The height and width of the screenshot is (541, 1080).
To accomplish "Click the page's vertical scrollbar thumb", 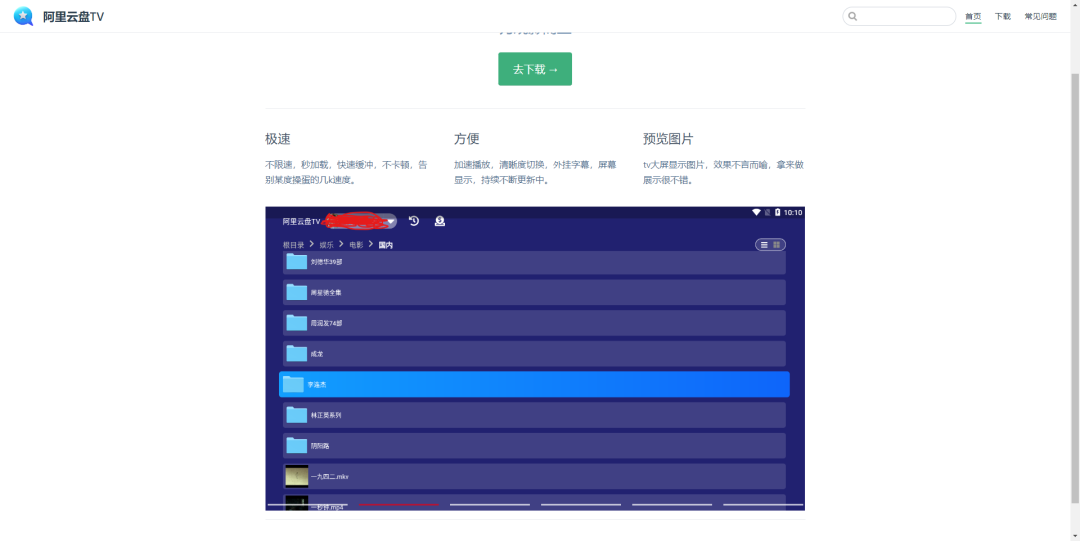I will coord(1075,286).
